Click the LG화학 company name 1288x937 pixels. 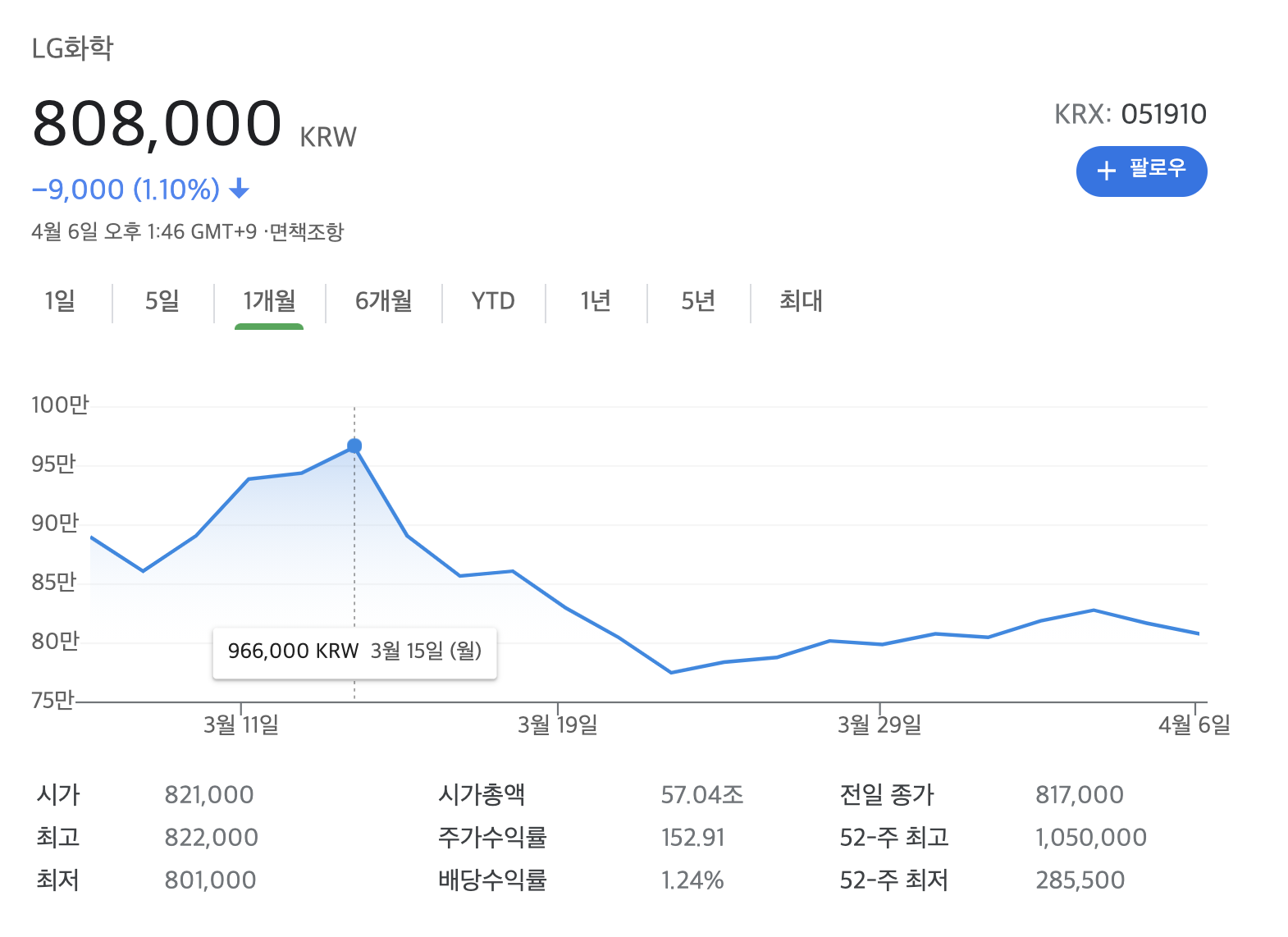72,48
